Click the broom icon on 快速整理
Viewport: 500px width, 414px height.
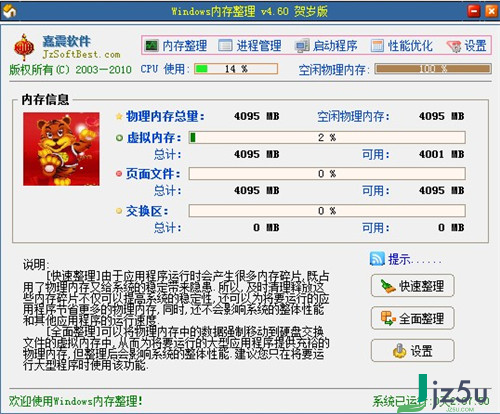388,286
